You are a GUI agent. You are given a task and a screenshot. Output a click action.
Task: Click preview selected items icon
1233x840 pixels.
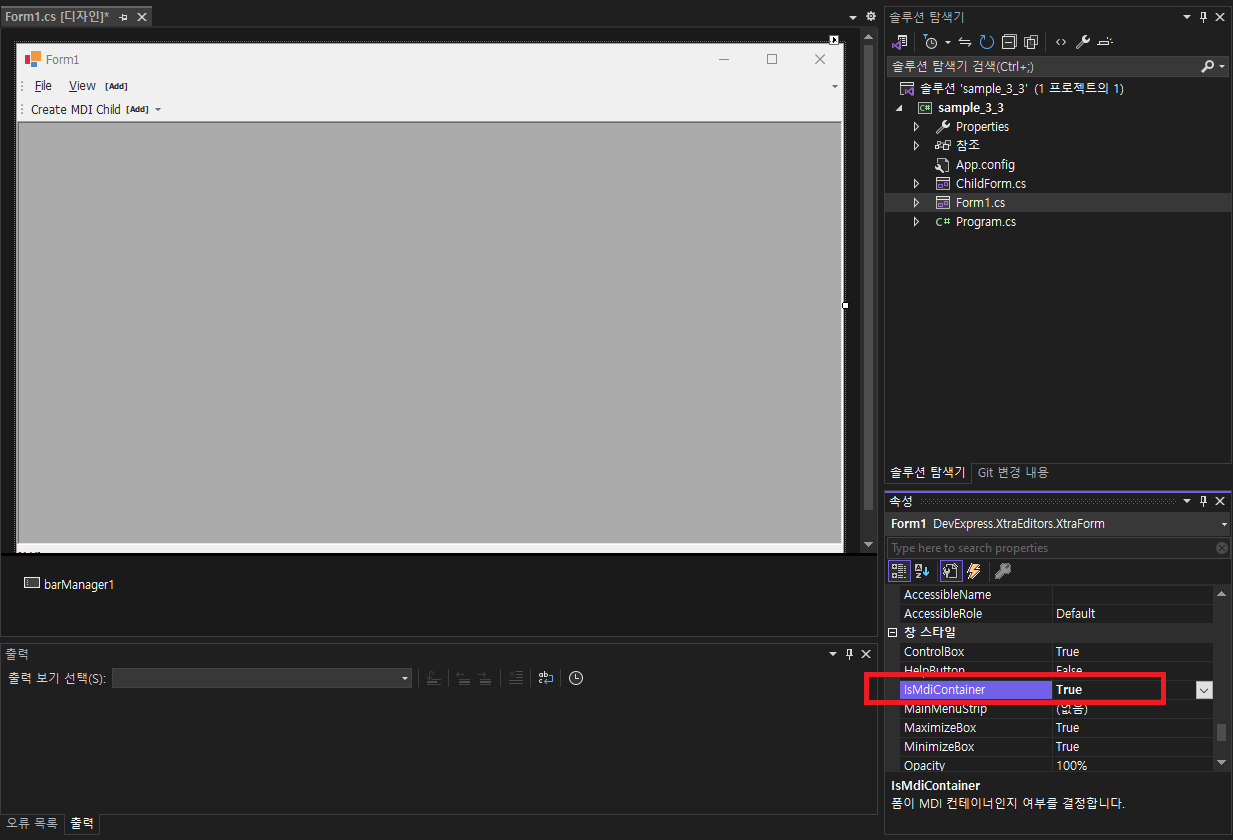click(1105, 42)
